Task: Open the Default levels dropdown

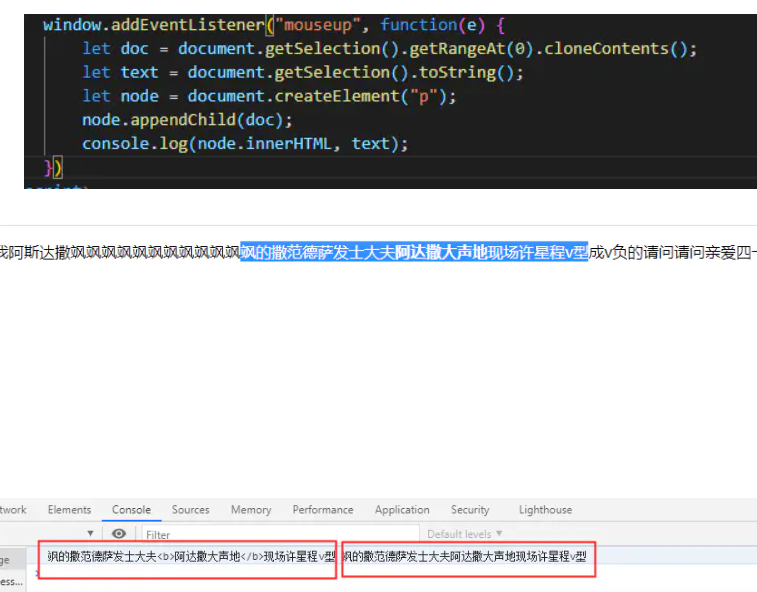Action: (464, 534)
